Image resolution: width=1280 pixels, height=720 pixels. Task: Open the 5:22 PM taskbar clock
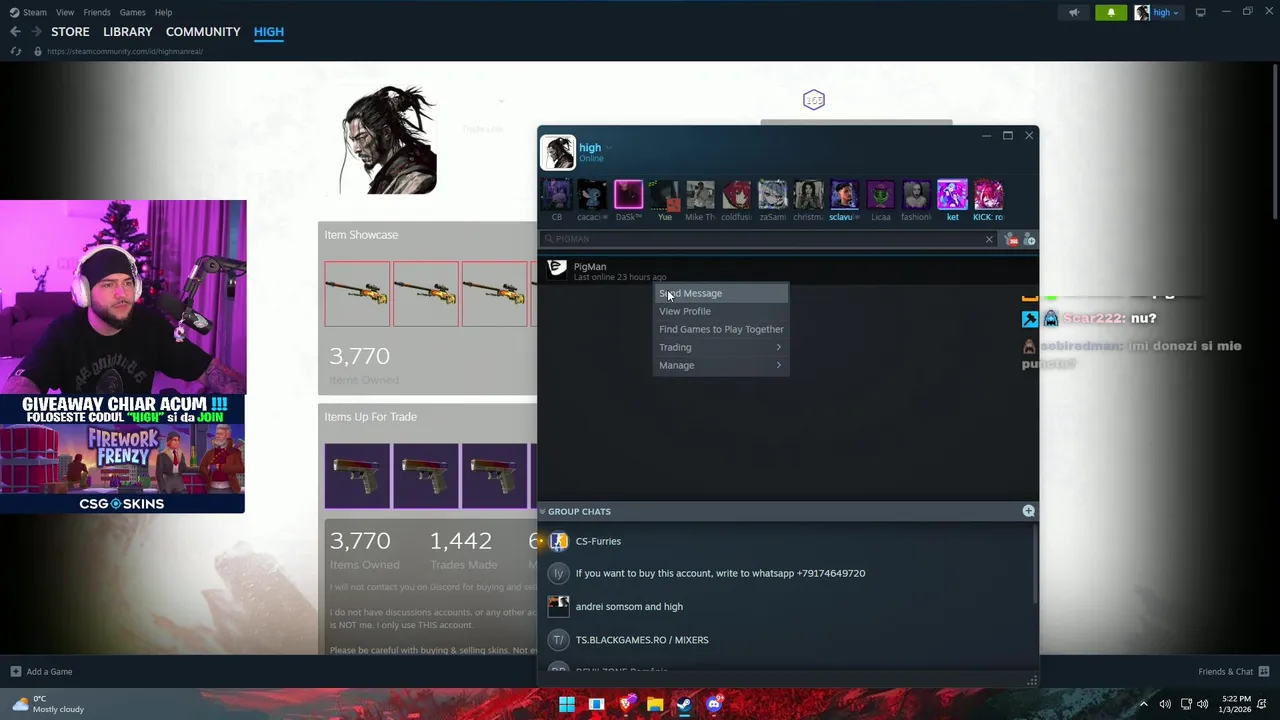(1236, 704)
